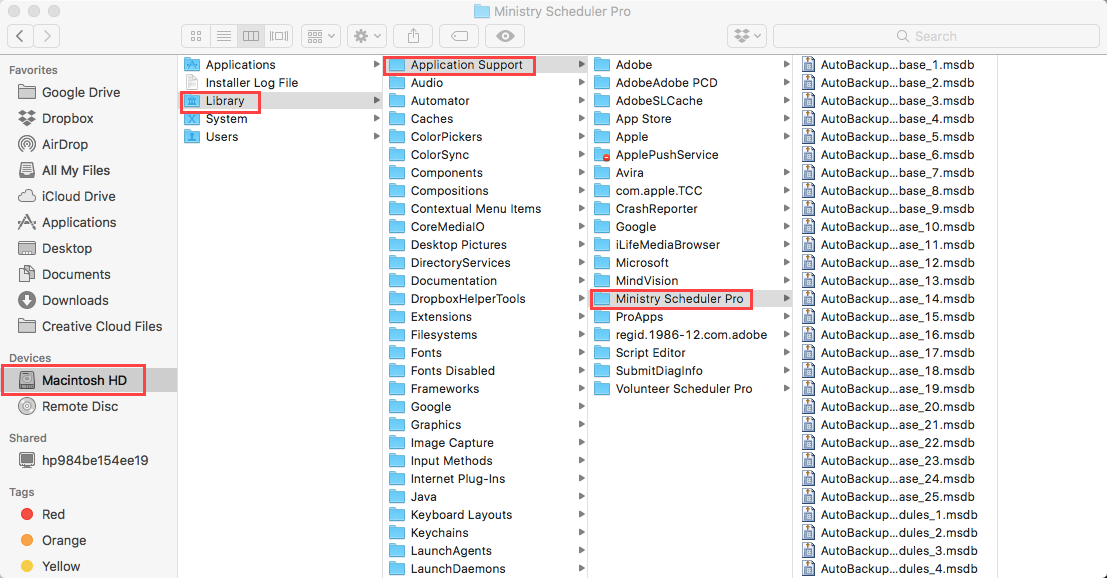Open the Action gear dropdown menu

(x=366, y=36)
